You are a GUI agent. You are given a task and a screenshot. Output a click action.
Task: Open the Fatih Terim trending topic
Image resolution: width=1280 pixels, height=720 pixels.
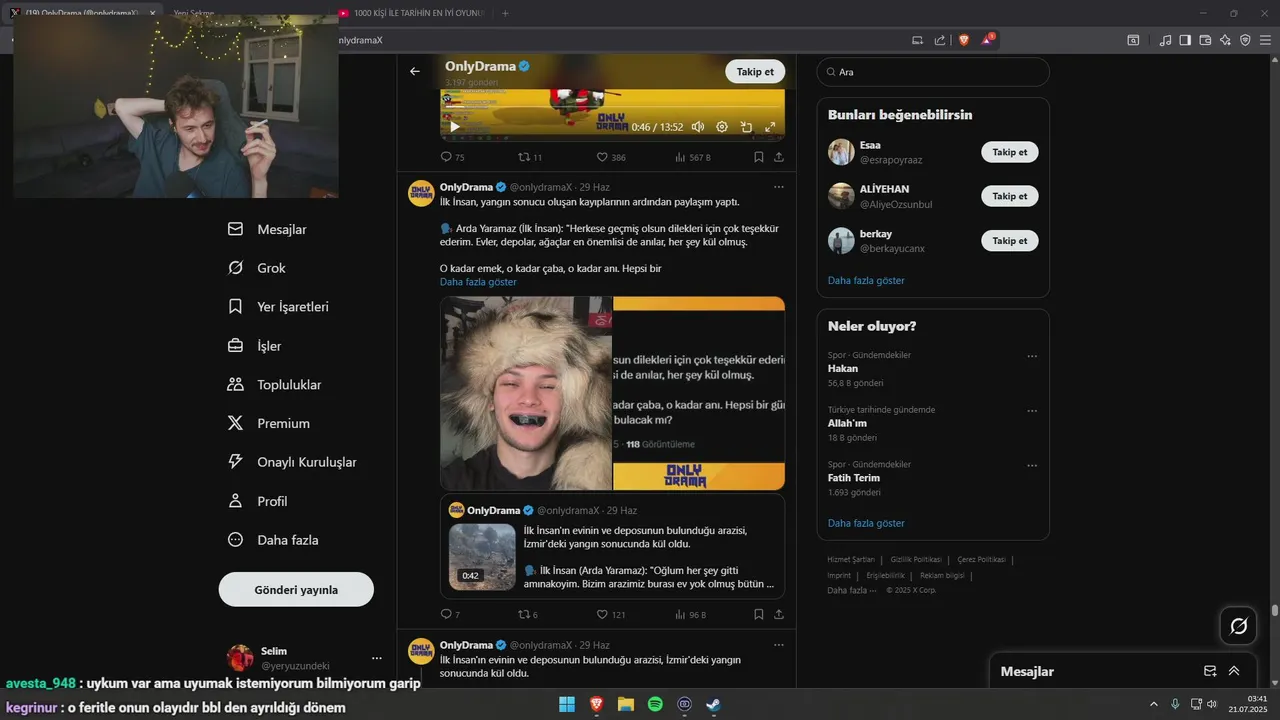pos(854,478)
